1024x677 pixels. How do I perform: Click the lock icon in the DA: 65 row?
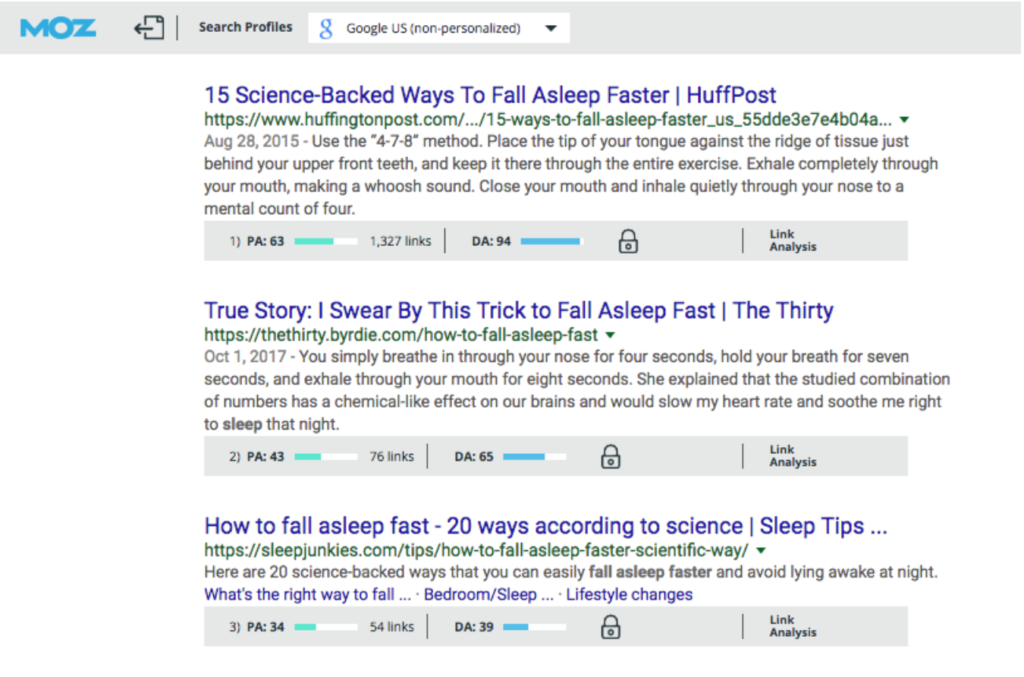tap(611, 456)
